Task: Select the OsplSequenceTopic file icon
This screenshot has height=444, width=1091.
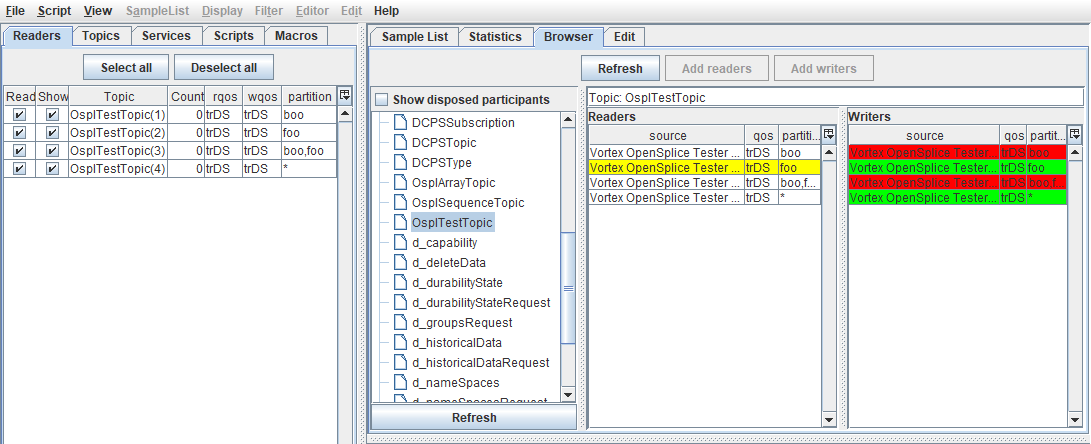Action: click(x=400, y=203)
